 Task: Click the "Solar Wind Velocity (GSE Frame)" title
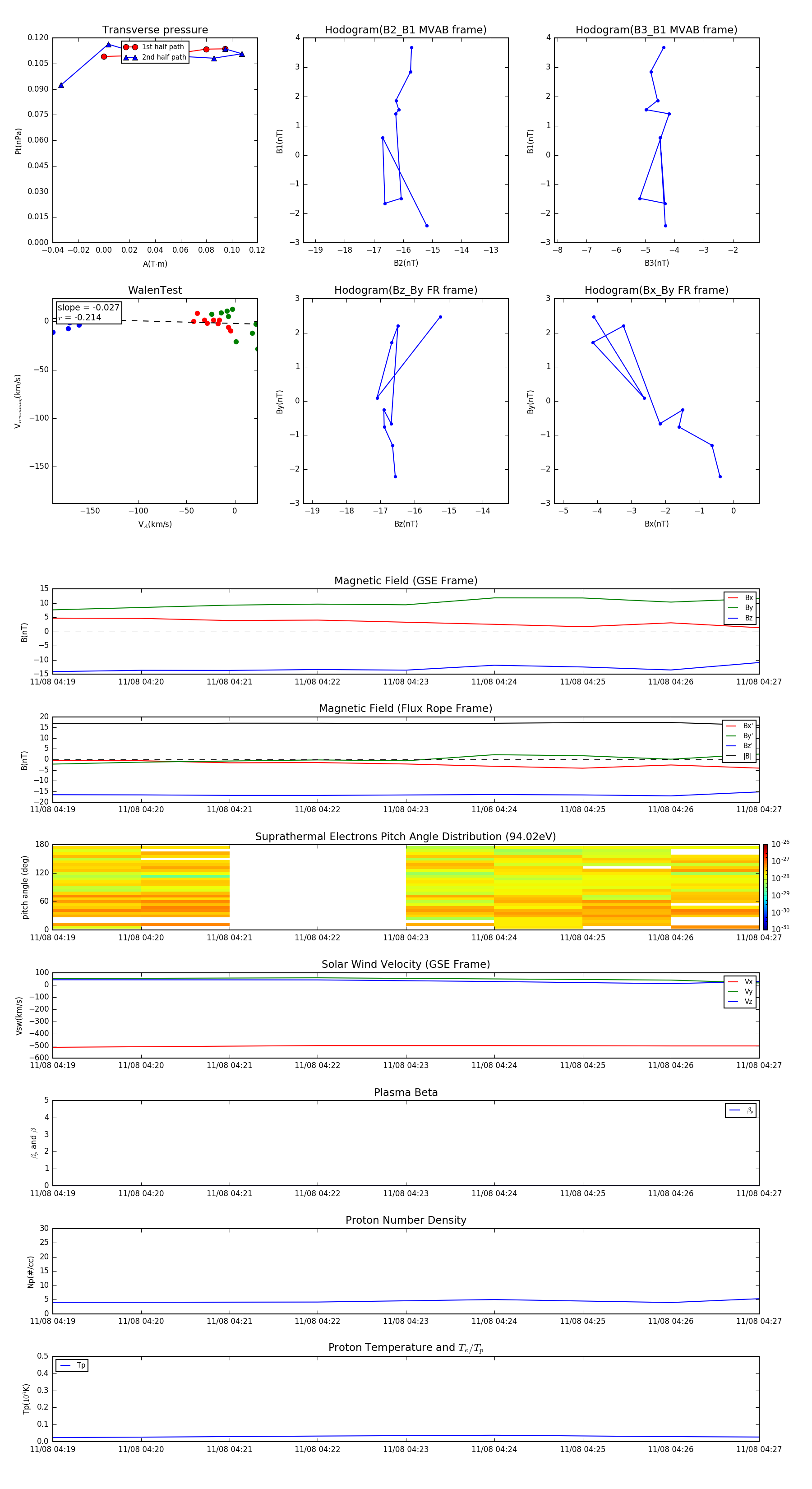click(x=406, y=965)
